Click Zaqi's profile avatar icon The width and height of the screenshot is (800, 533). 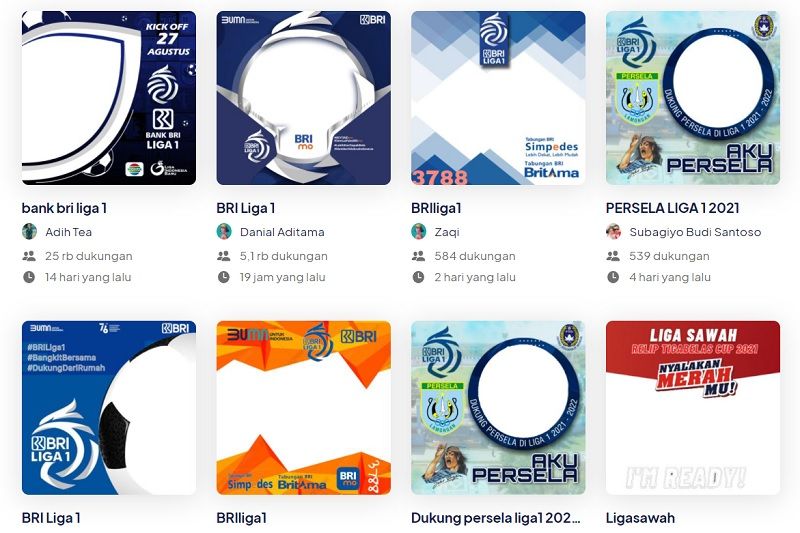419,232
